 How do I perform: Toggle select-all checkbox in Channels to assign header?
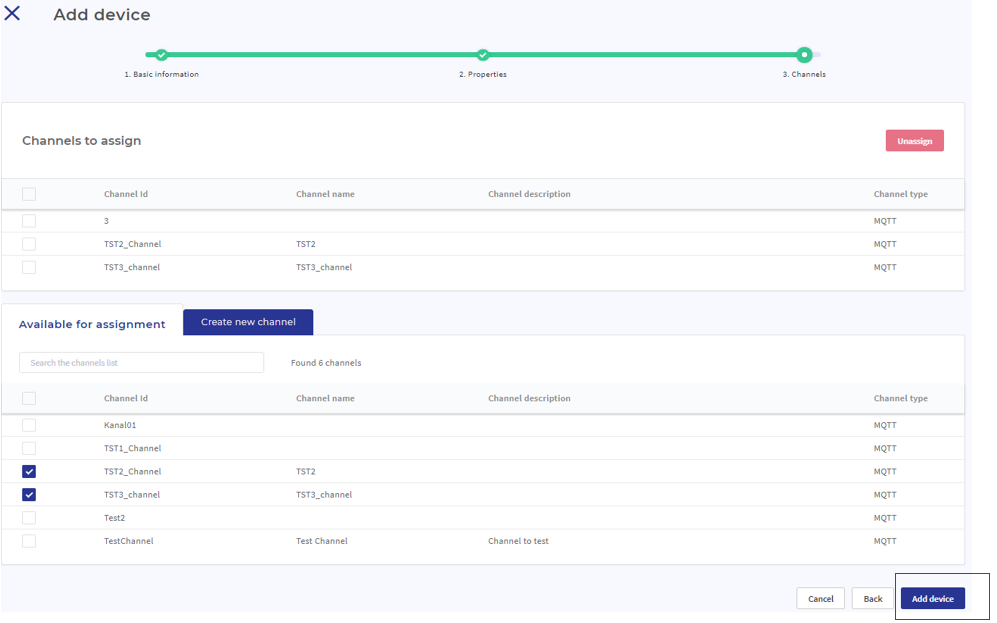tap(29, 194)
